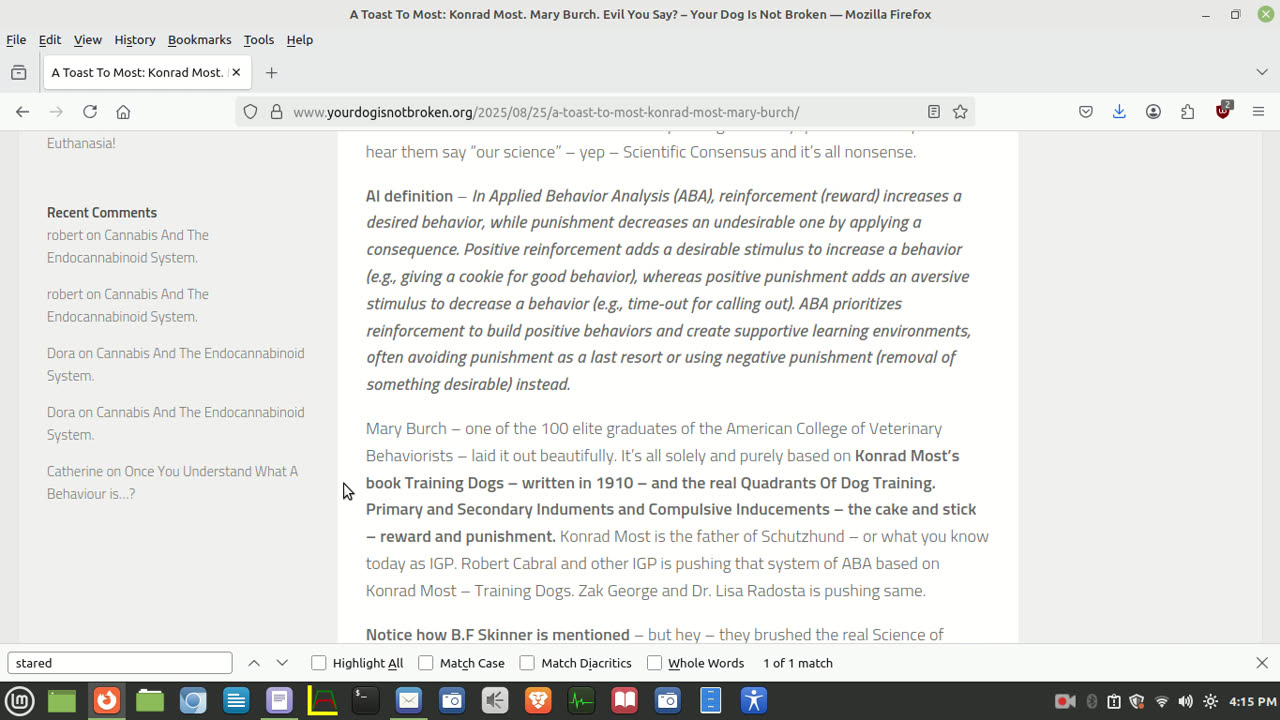This screenshot has width=1280, height=720.
Task: Open the File menu
Action: pos(16,40)
